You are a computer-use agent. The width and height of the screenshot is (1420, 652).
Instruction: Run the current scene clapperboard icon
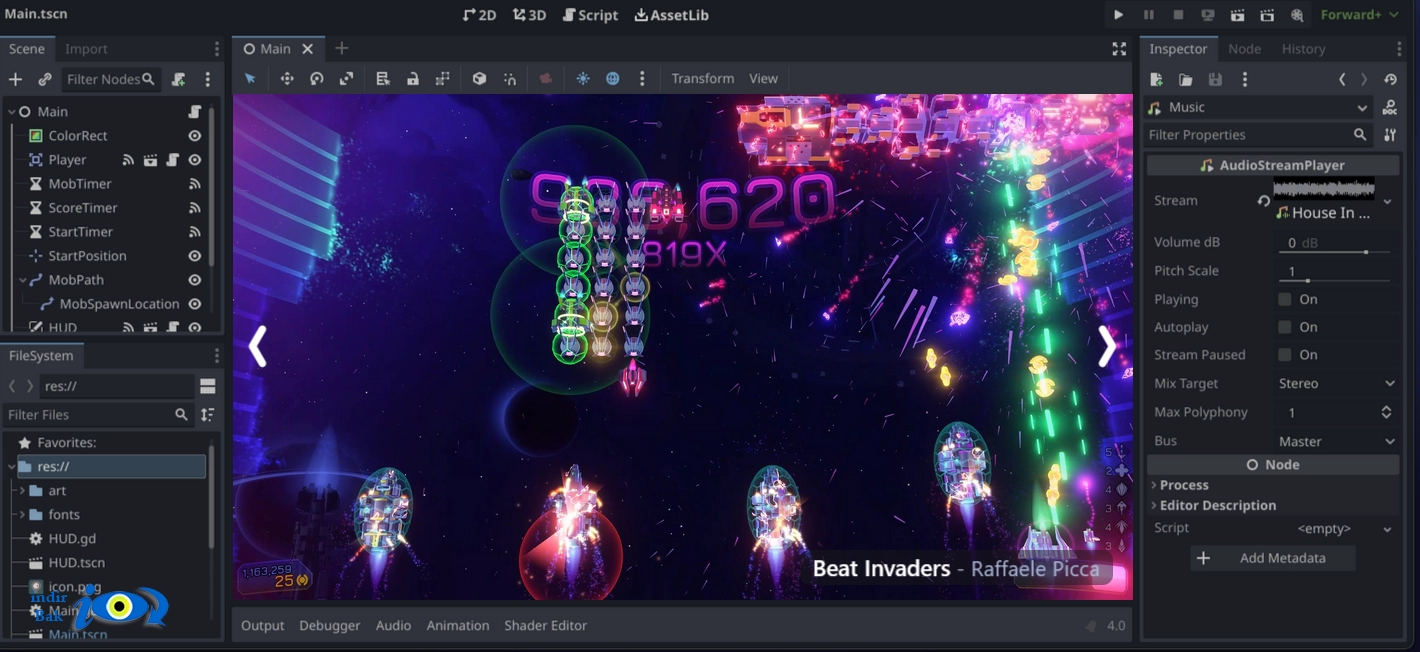coord(1238,15)
